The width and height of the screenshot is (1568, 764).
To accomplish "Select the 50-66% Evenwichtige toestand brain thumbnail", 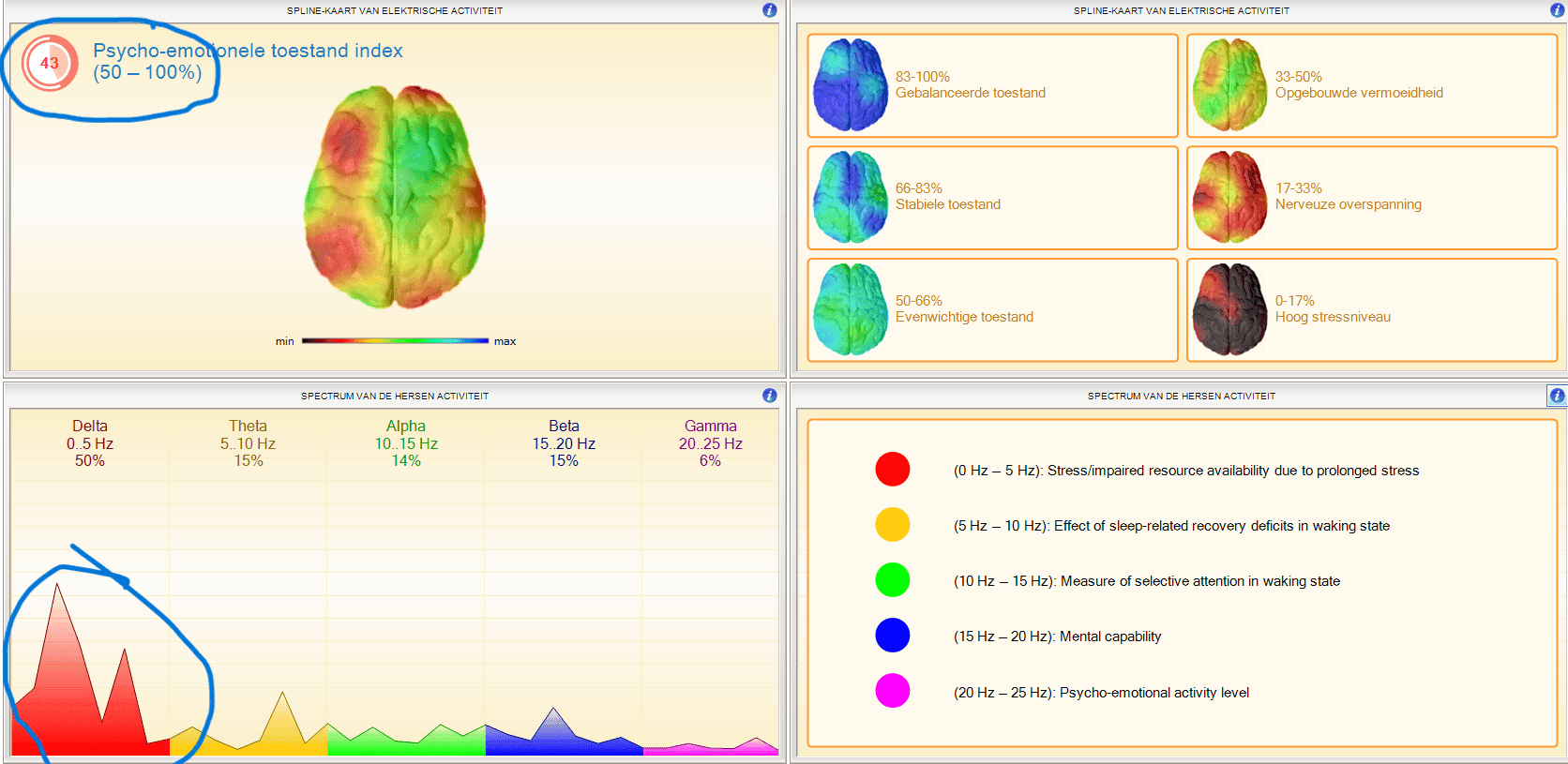I will [850, 309].
